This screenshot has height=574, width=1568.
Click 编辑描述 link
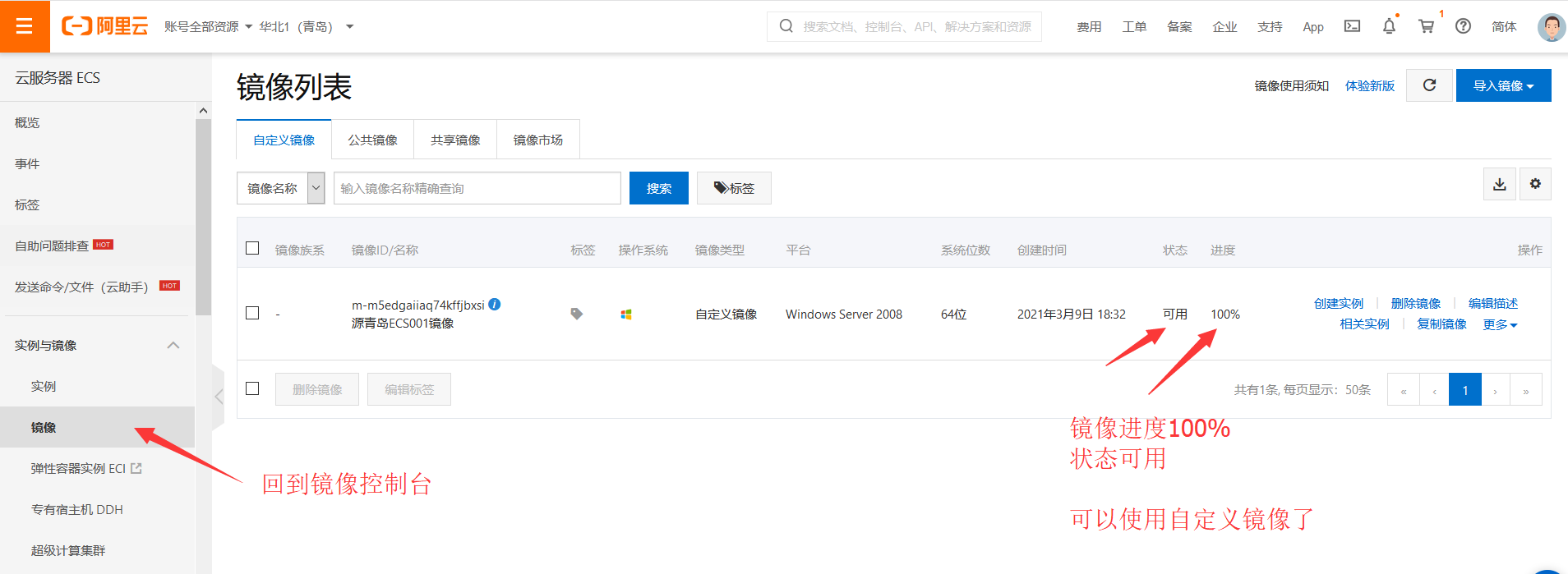pyautogui.click(x=1493, y=304)
